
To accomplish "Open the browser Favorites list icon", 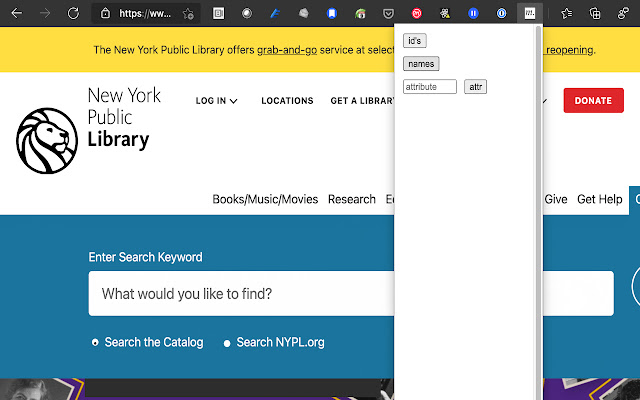I will click(x=567, y=13).
